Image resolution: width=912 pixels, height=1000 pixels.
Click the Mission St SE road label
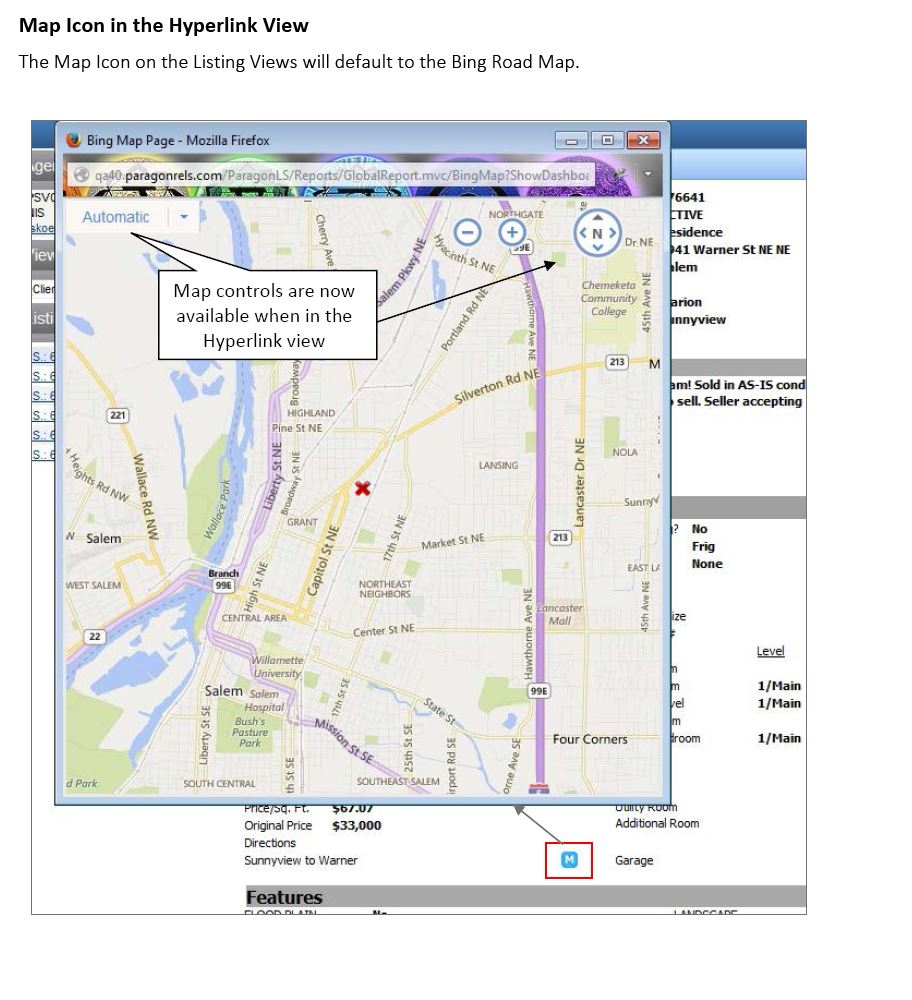[344, 740]
